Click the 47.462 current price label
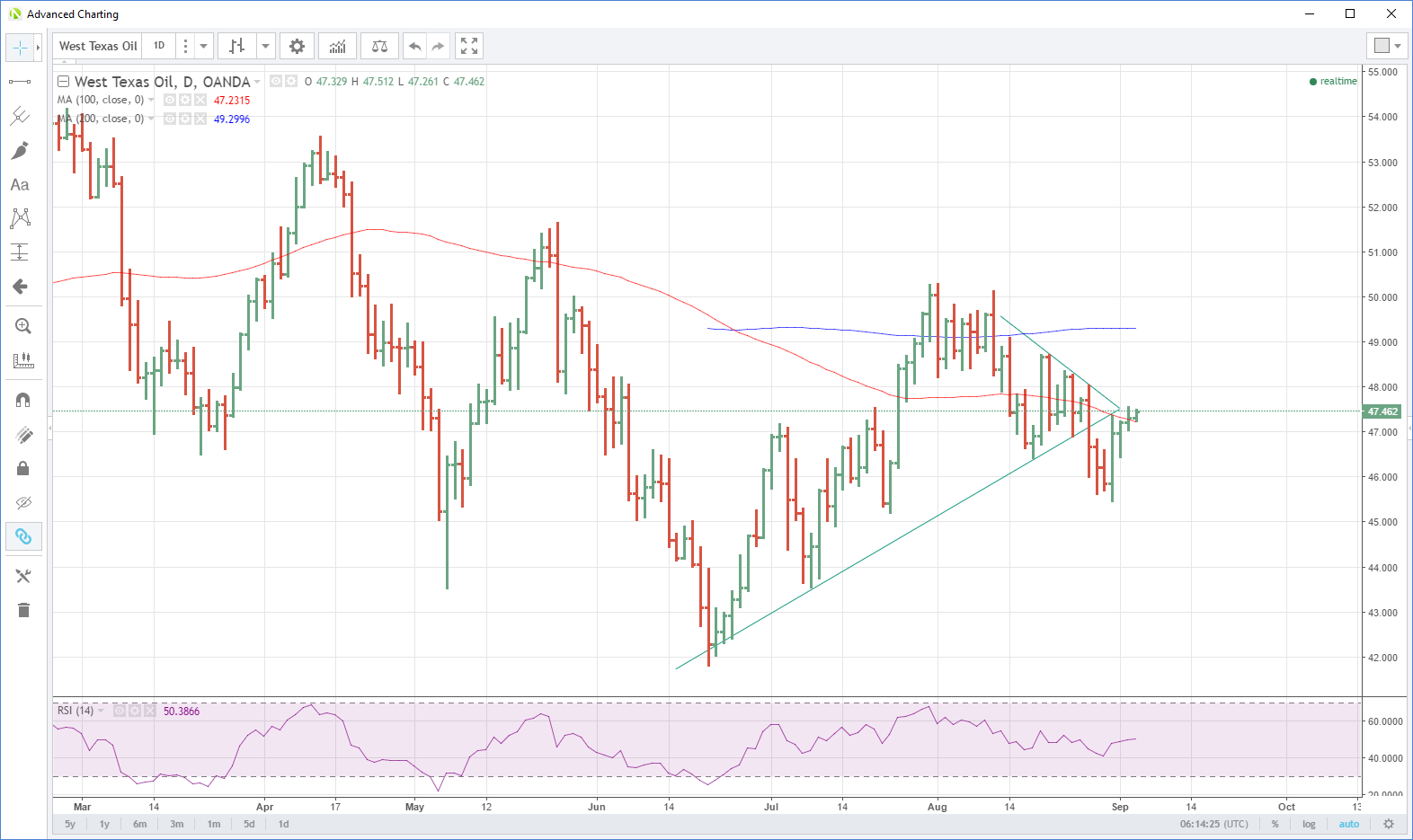 point(1382,411)
